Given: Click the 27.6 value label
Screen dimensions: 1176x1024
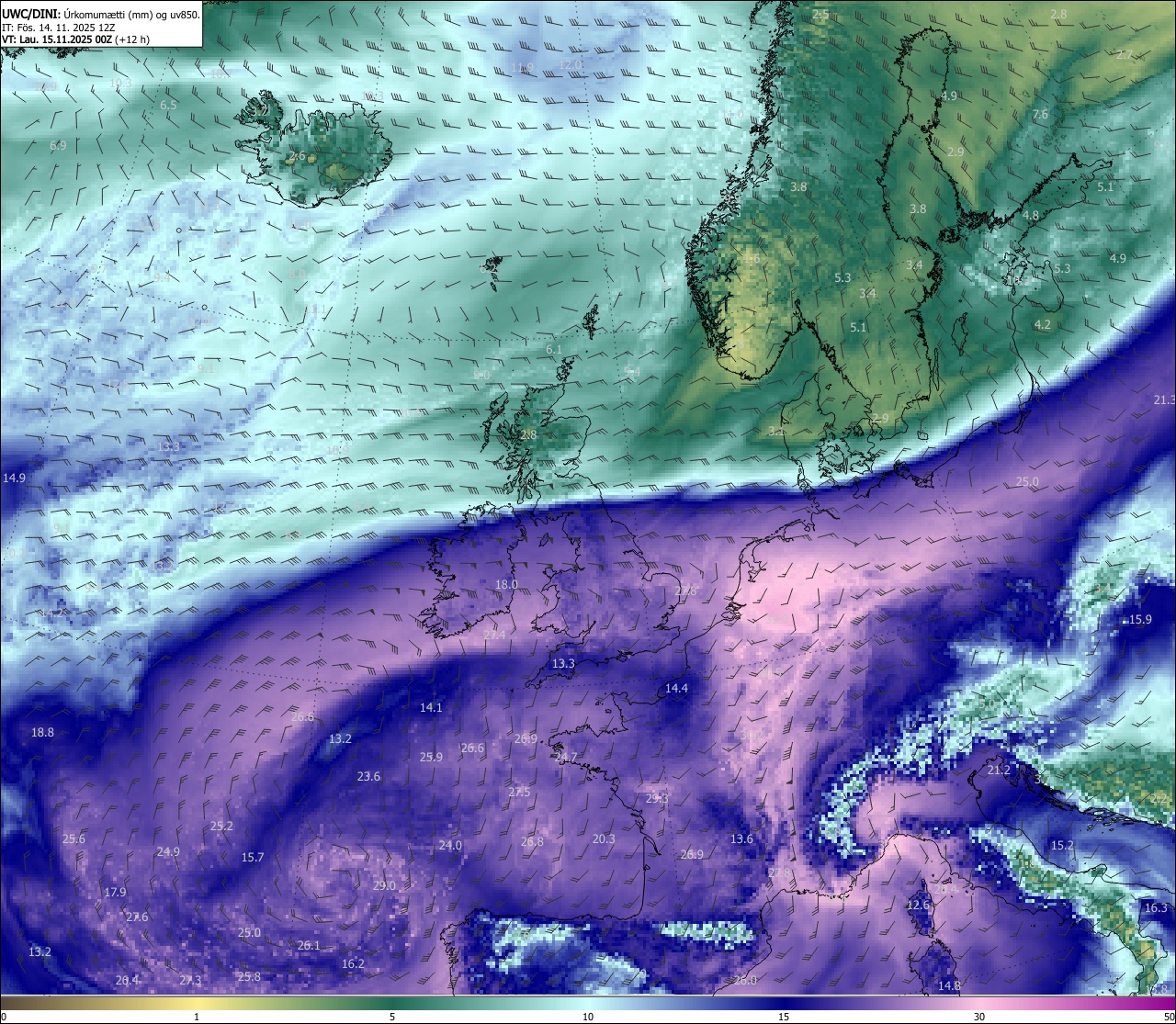Looking at the screenshot, I should pos(137,917).
